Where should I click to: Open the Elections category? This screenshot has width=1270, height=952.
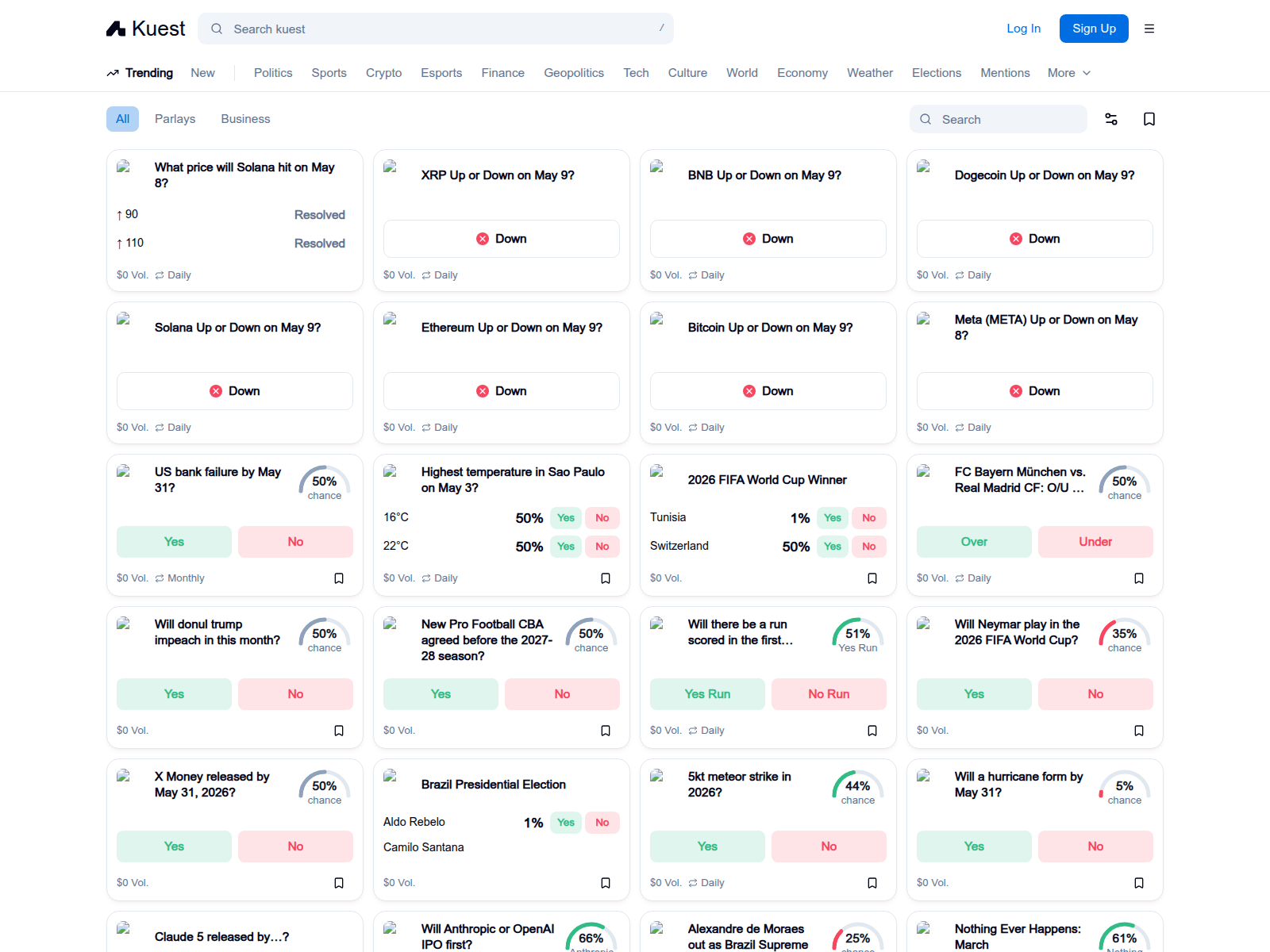click(937, 73)
